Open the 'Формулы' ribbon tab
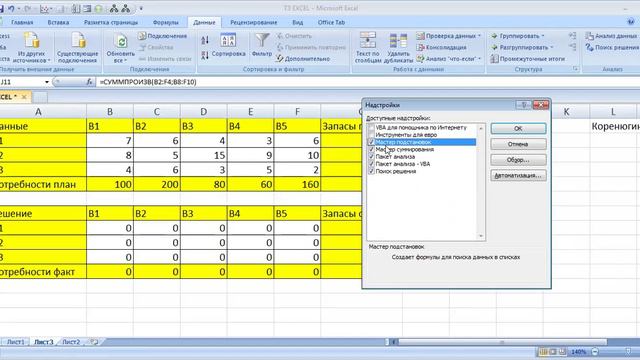Image resolution: width=640 pixels, height=360 pixels. click(x=166, y=22)
